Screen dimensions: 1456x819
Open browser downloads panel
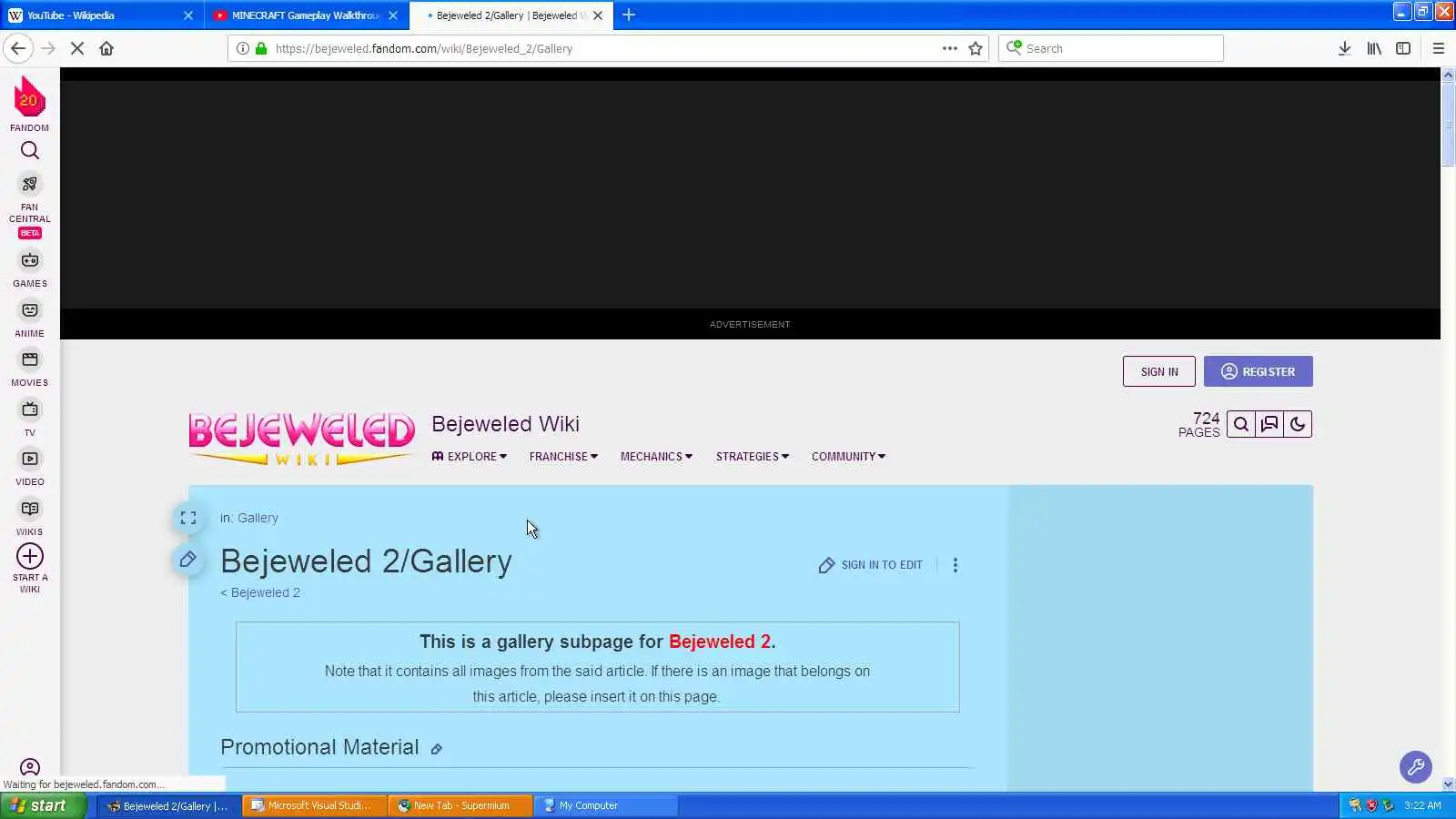pos(1344,48)
